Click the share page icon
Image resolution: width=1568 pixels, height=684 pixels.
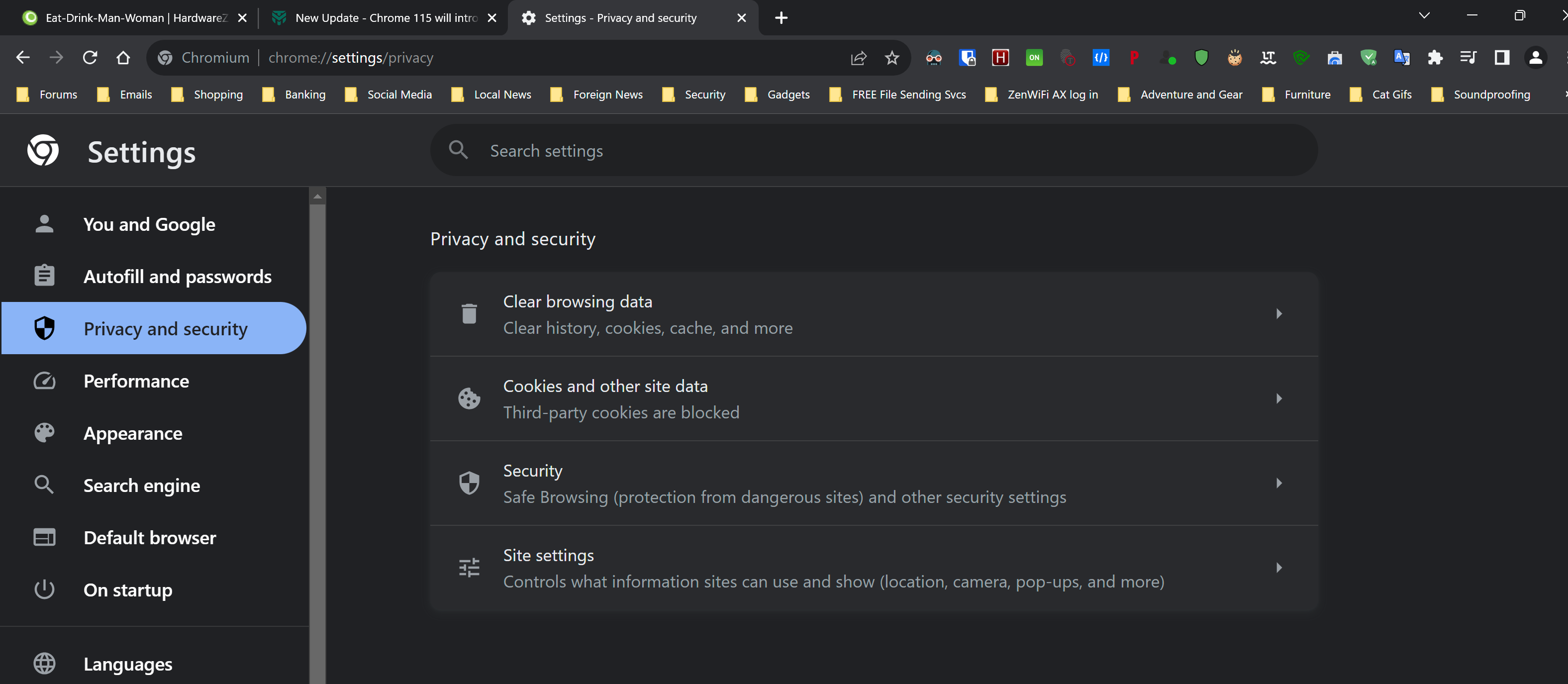point(858,58)
